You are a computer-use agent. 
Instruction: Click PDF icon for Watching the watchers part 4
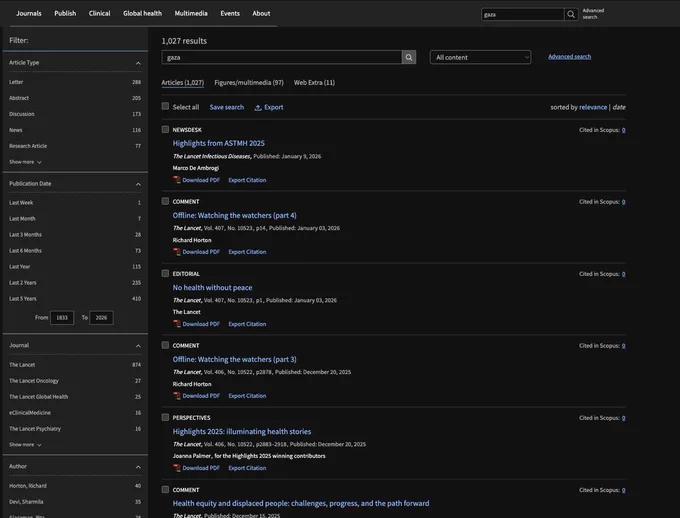[177, 252]
